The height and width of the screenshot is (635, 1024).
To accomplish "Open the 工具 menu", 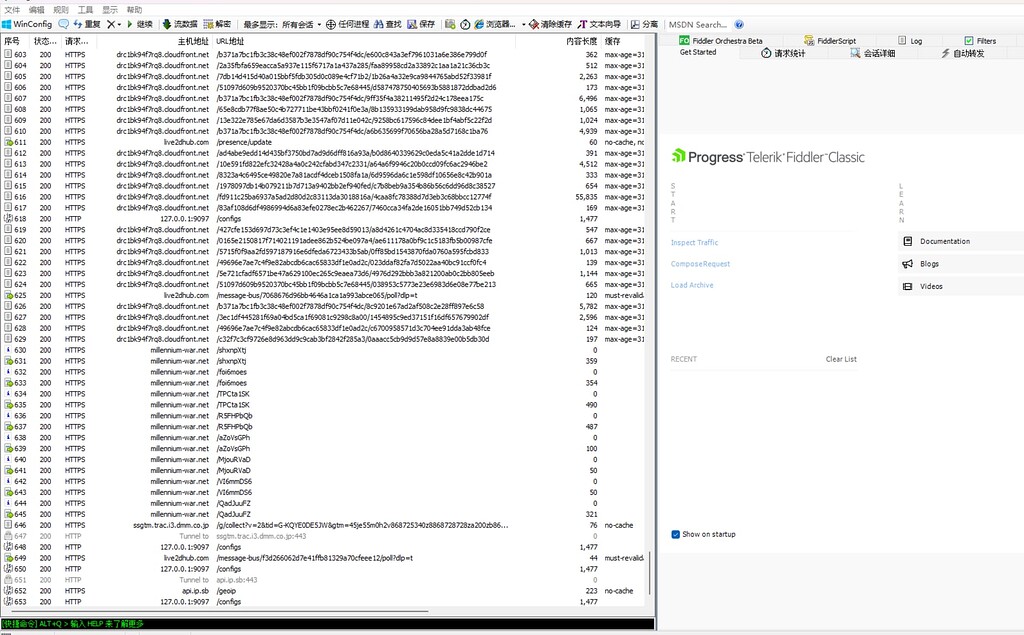I will click(85, 9).
